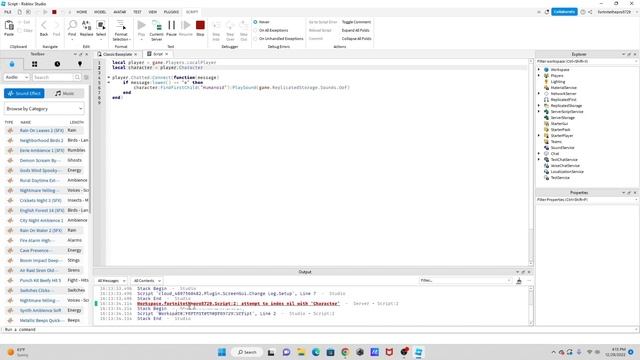This screenshot has height=360, width=640.
Task: Open All Contexts filter dropdown
Action: click(x=147, y=281)
